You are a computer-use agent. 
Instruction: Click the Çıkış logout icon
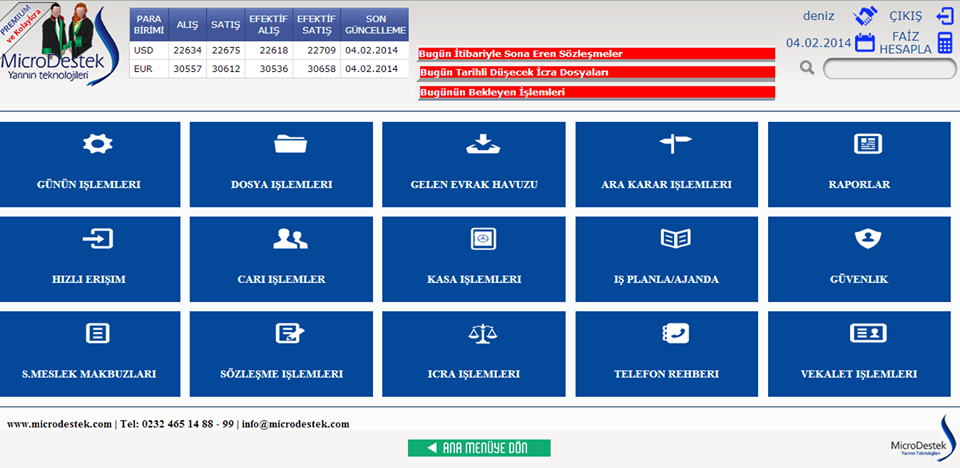(945, 16)
